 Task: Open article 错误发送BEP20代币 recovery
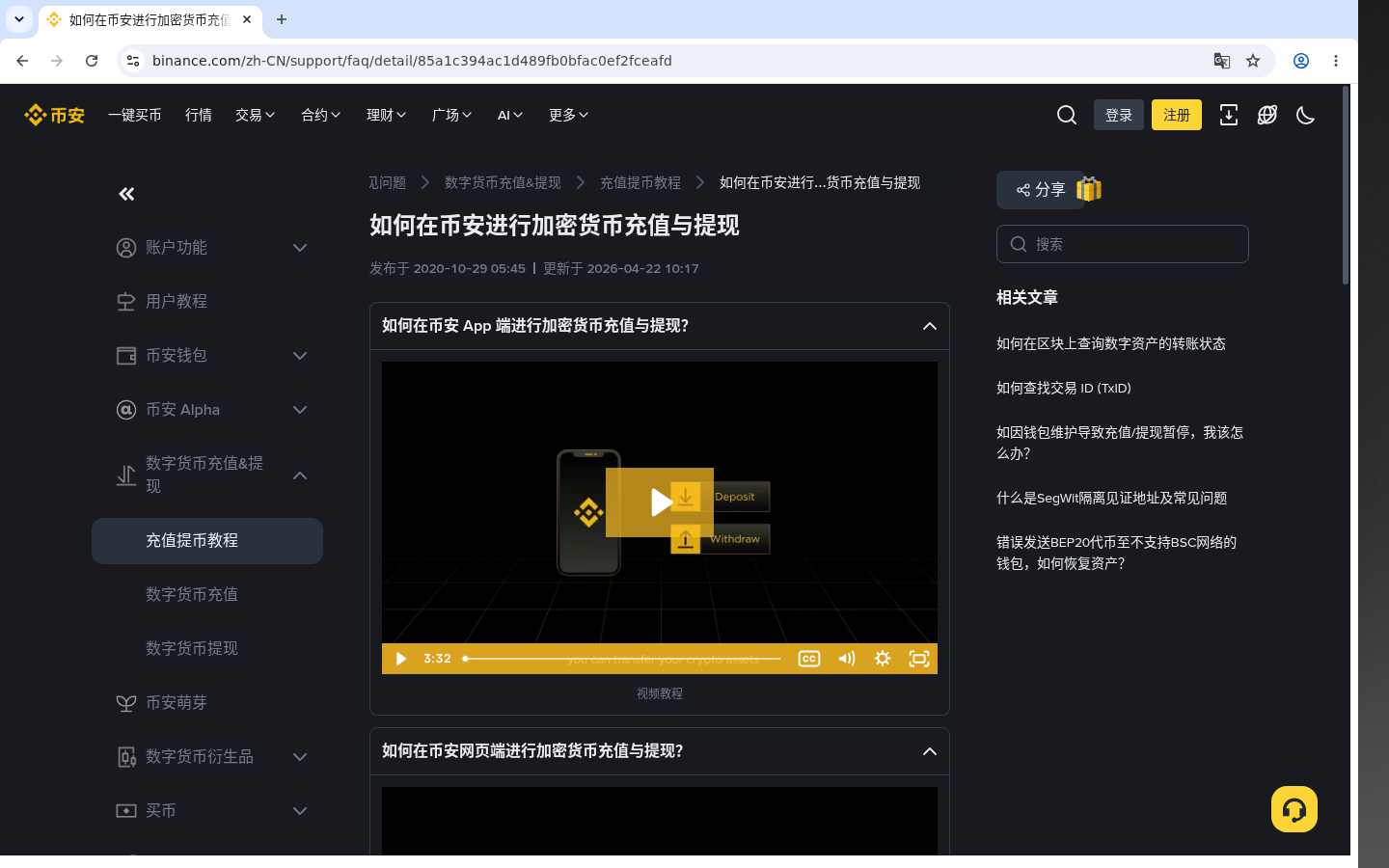(x=1117, y=553)
